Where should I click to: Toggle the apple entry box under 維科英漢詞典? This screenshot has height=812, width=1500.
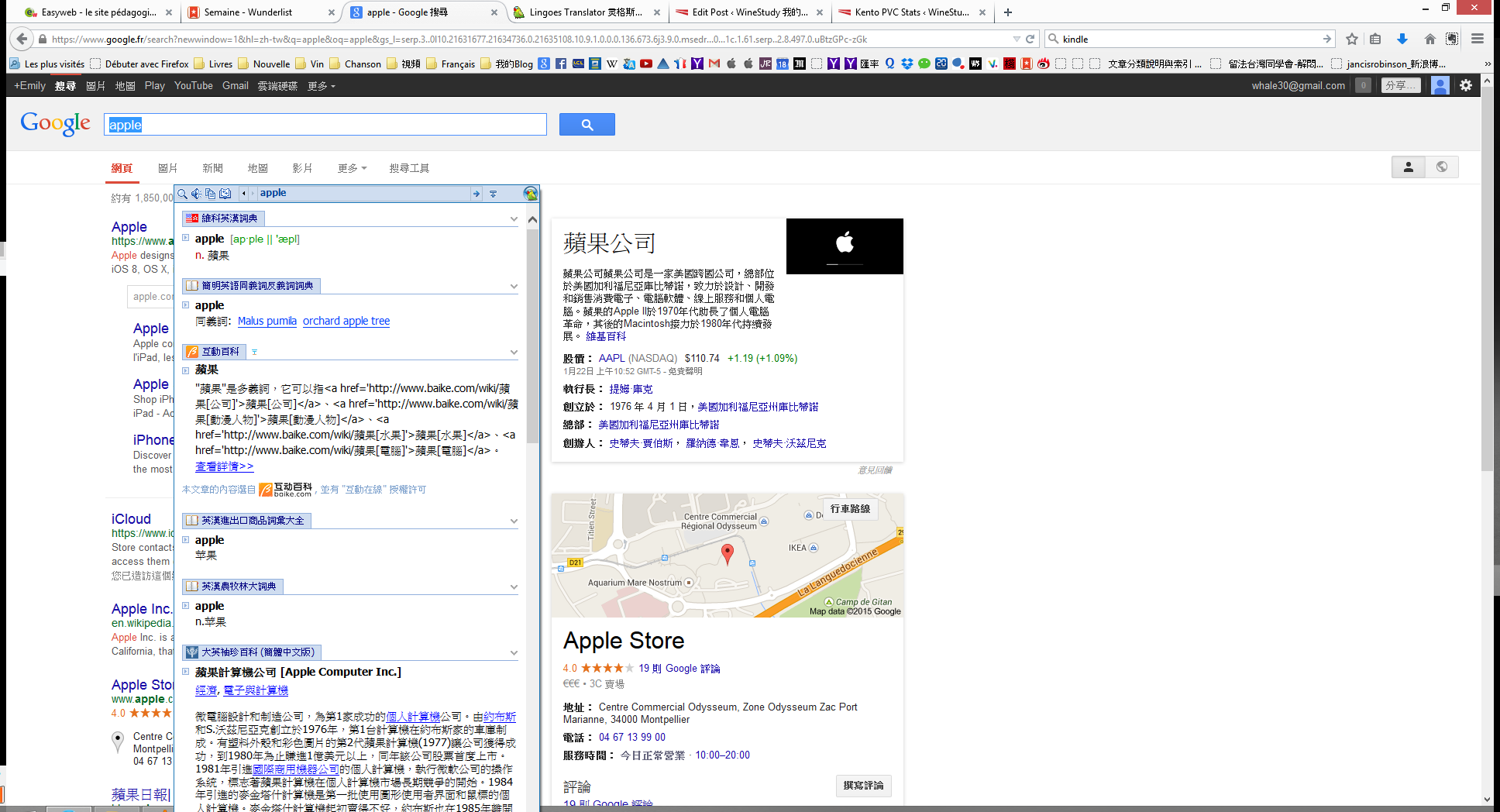click(186, 238)
